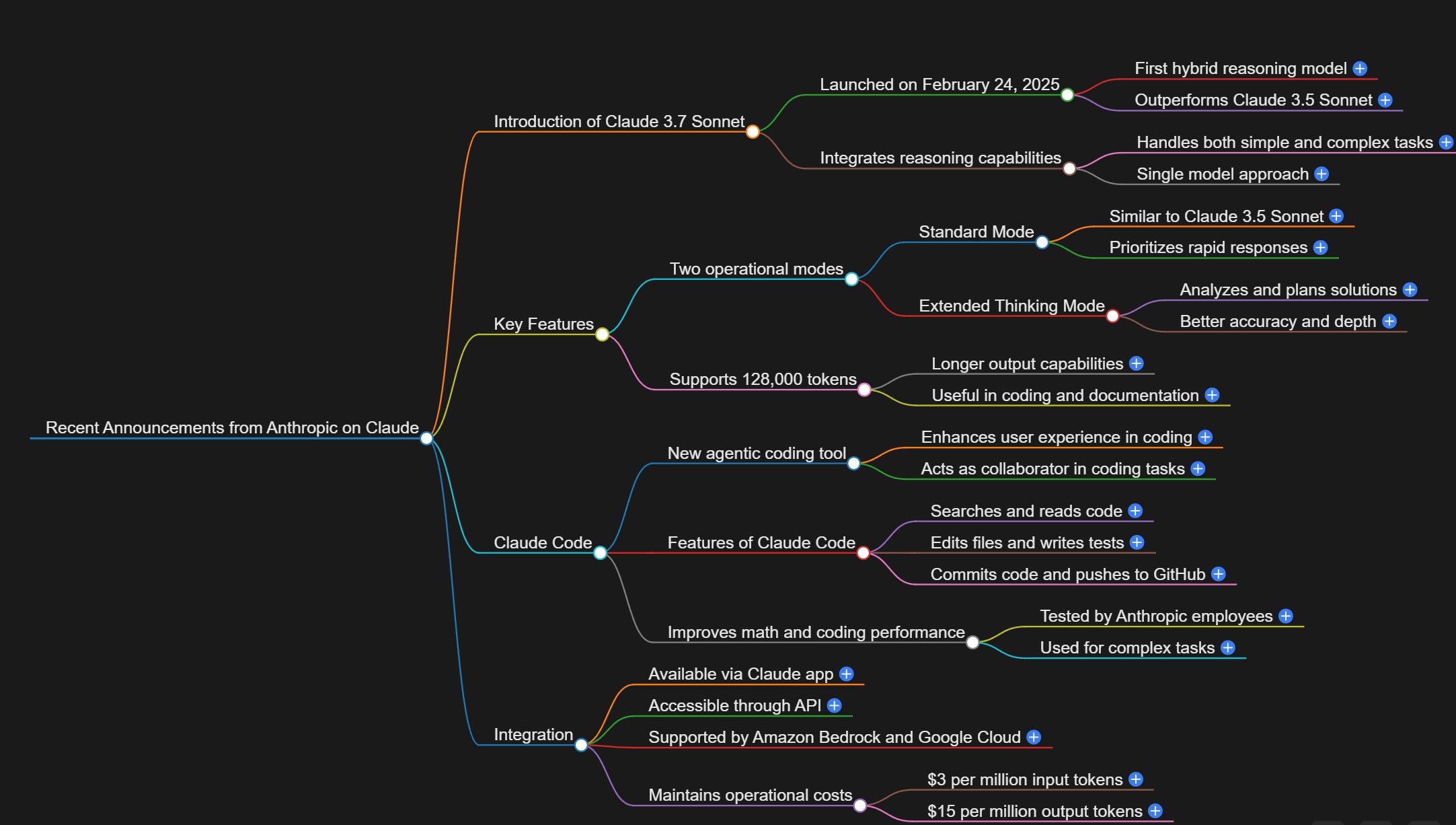Click Integrates reasoning capabilities label text
The image size is (1456, 825).
point(940,158)
